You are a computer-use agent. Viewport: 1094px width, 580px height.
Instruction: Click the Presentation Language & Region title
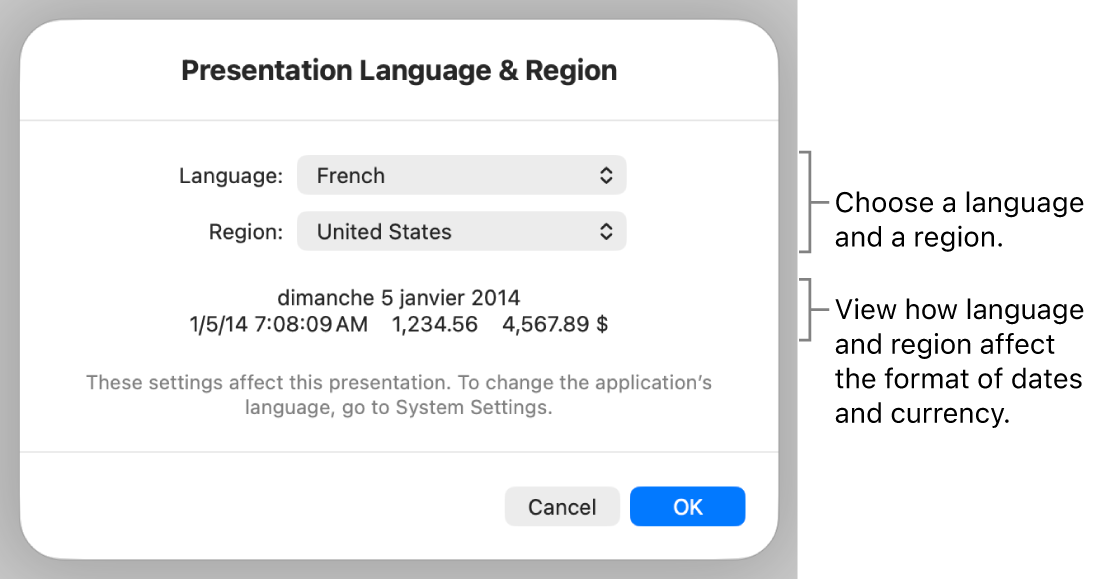[399, 70]
